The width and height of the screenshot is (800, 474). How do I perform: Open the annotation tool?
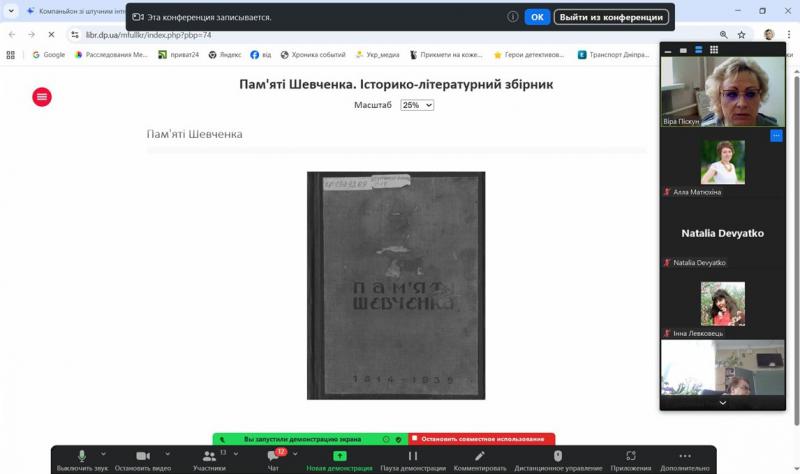coord(480,457)
